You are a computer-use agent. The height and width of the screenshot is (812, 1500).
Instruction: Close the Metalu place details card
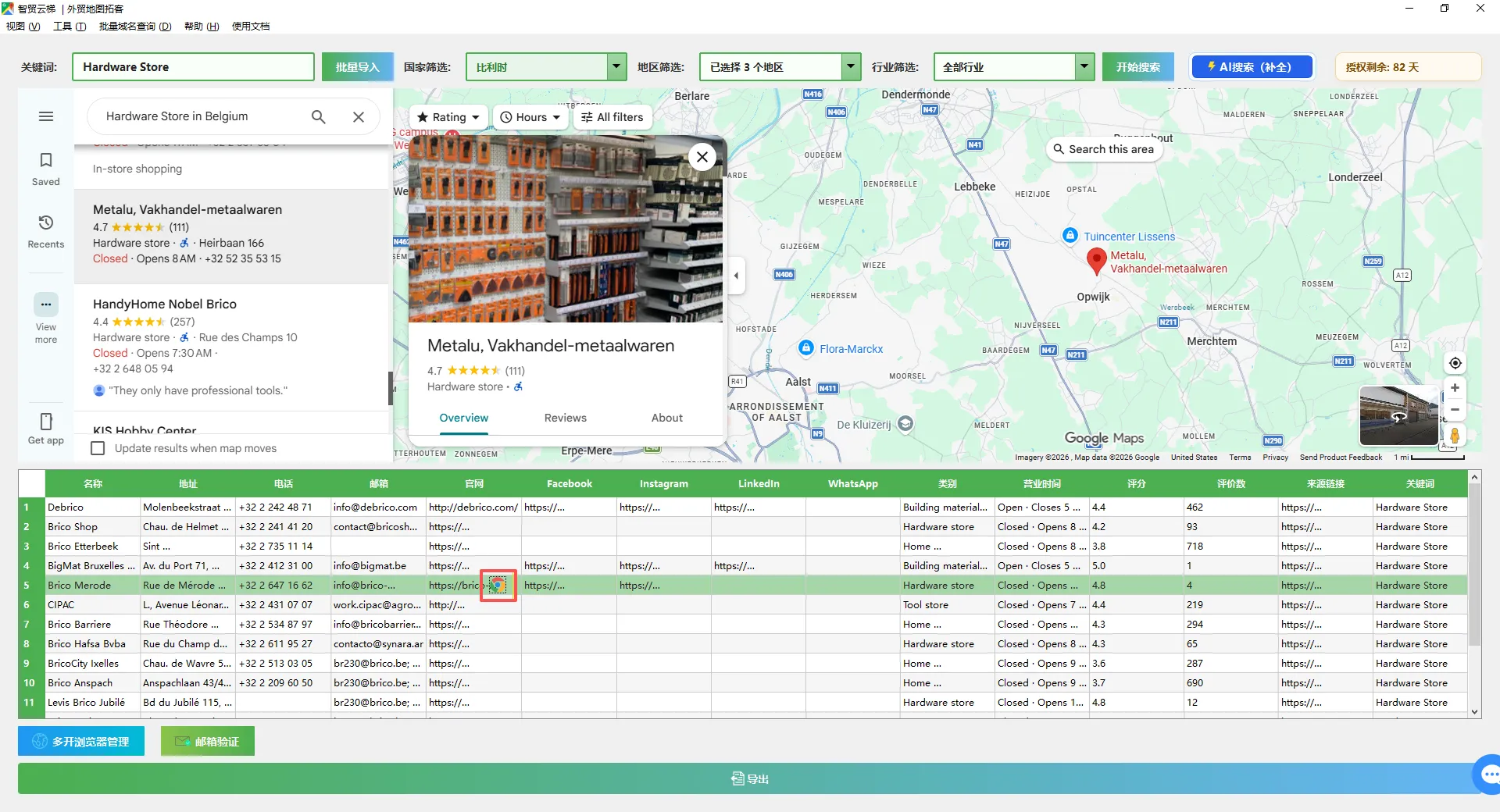pyautogui.click(x=702, y=157)
